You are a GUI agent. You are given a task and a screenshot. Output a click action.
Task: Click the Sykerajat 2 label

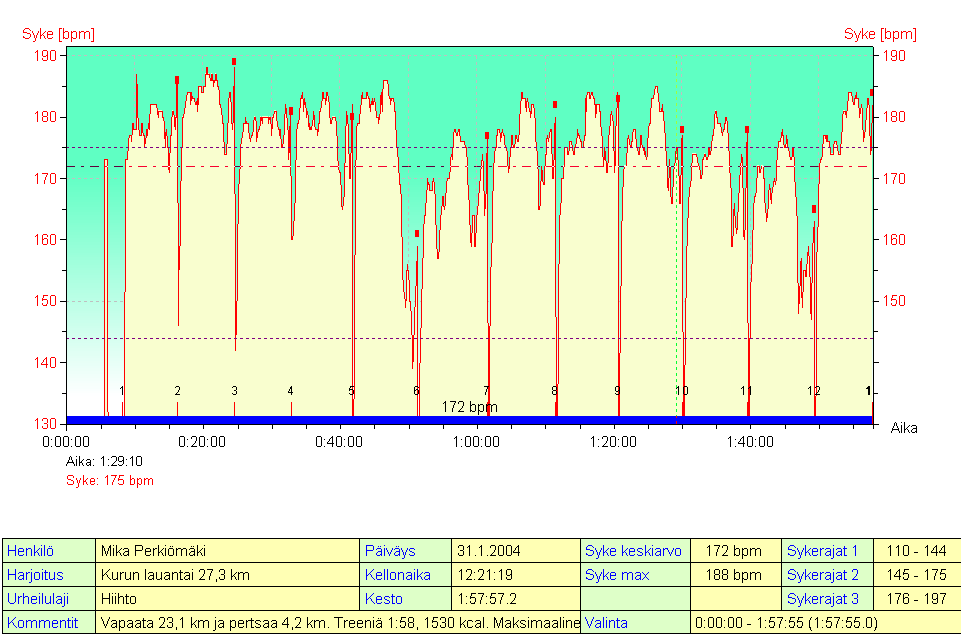(822, 575)
